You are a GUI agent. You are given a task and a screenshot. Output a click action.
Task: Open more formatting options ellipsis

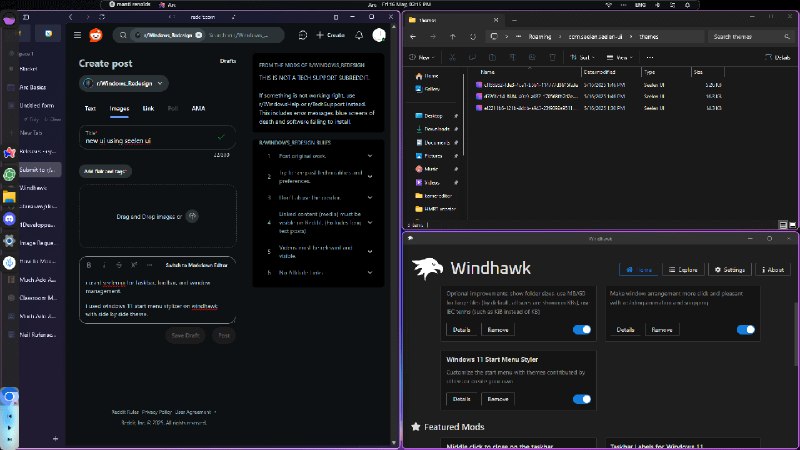point(149,265)
